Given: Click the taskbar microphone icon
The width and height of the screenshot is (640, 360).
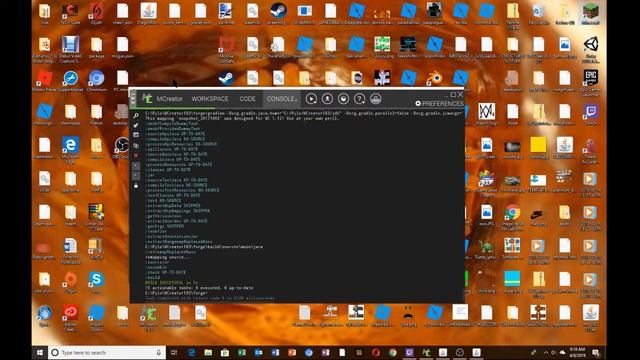Looking at the screenshot, I should (159, 352).
